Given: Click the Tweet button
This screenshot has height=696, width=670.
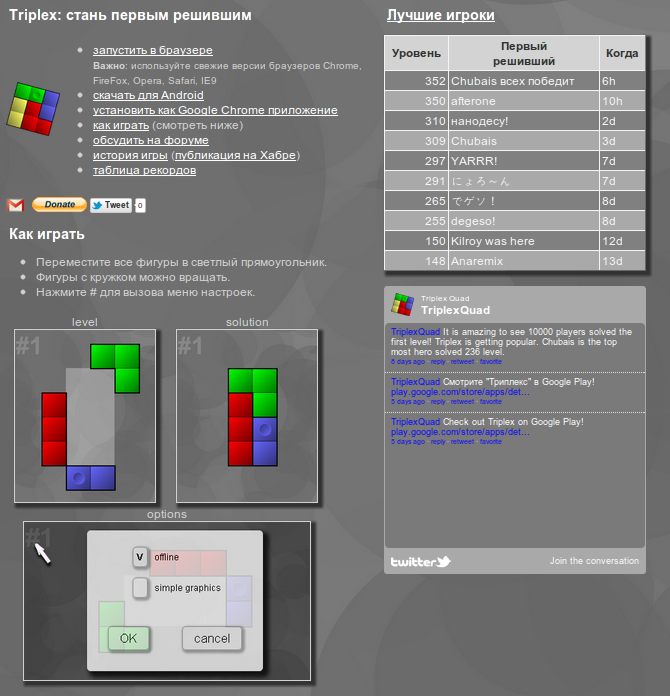Looking at the screenshot, I should pos(111,205).
